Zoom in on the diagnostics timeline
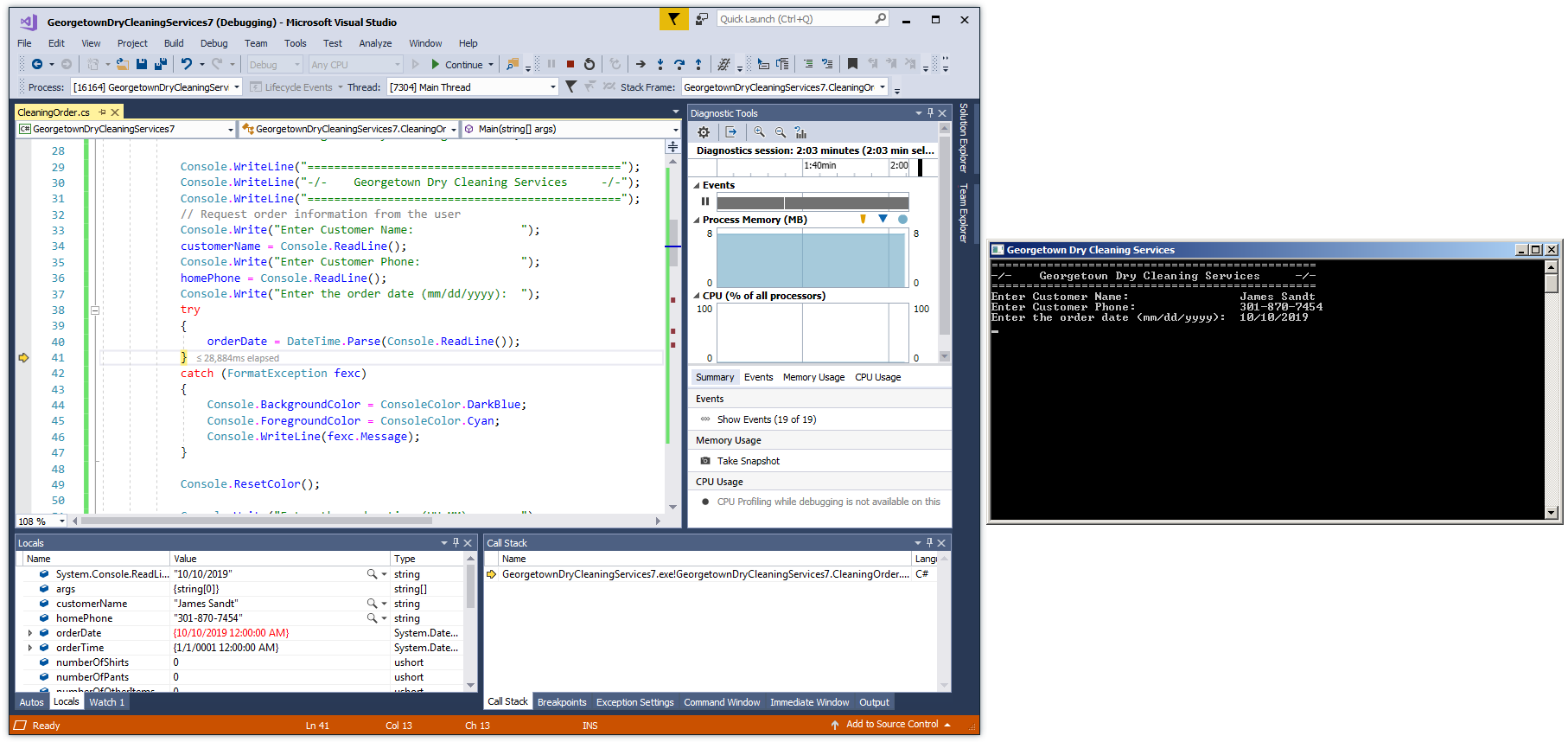This screenshot has height=742, width=1568. coord(759,132)
